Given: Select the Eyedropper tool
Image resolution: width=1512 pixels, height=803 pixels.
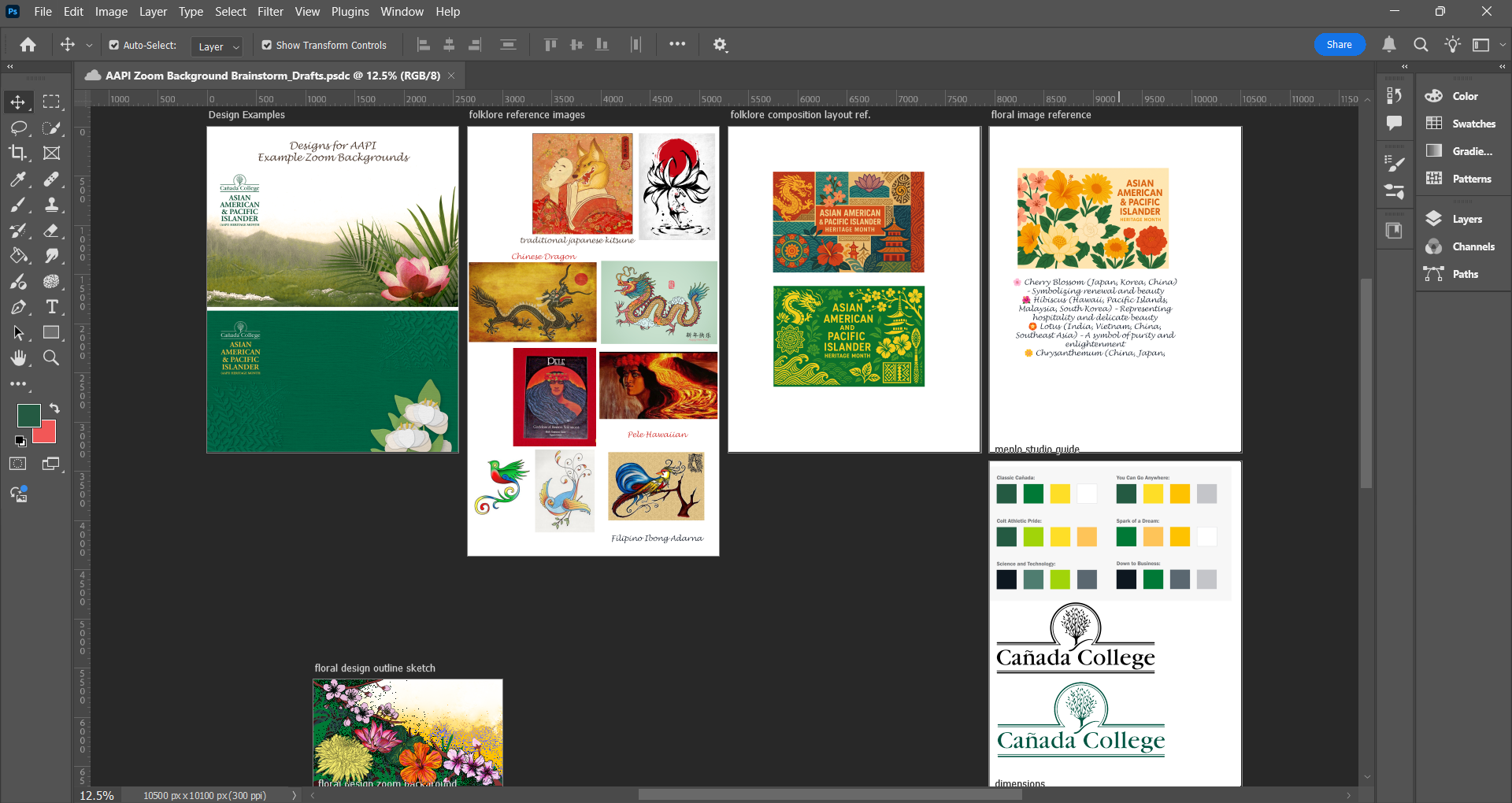Looking at the screenshot, I should click(x=17, y=179).
